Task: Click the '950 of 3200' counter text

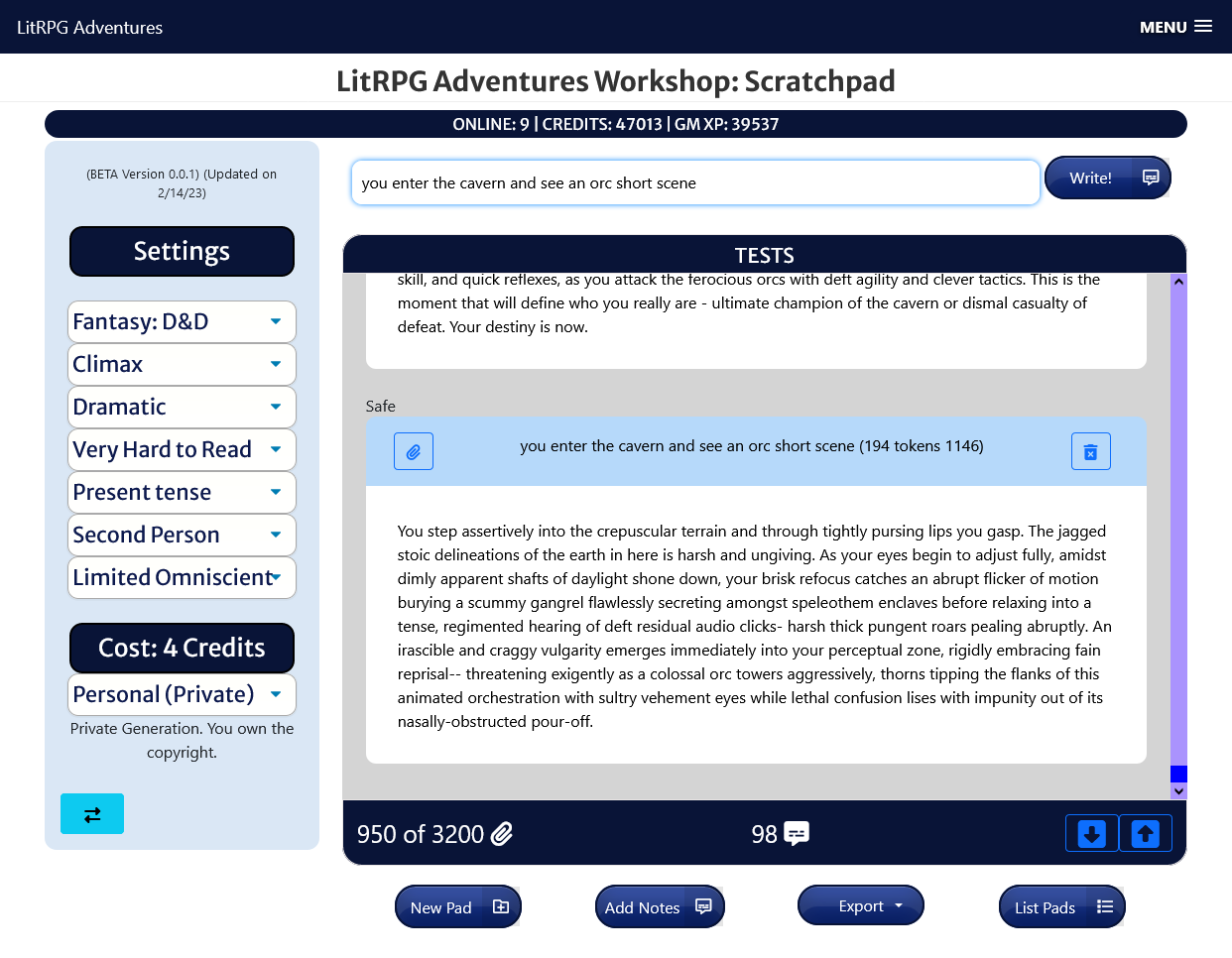Action: click(421, 834)
